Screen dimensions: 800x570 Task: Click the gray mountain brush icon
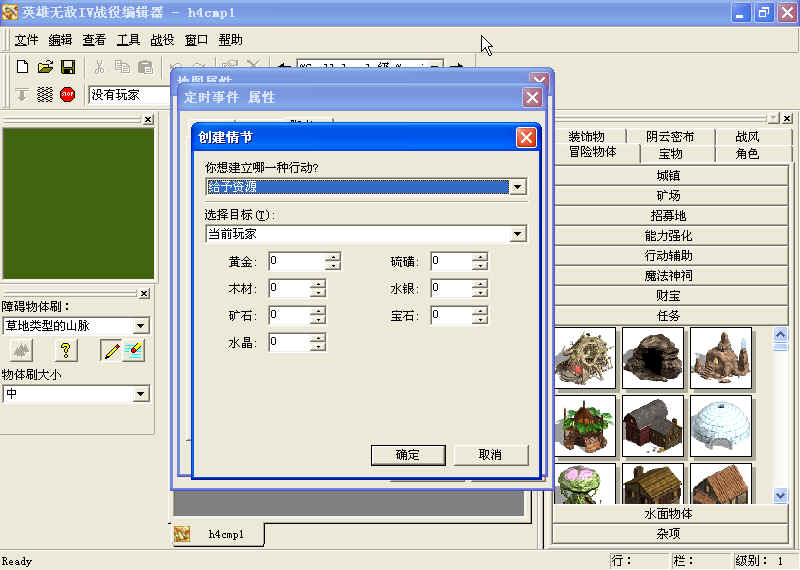pyautogui.click(x=22, y=350)
